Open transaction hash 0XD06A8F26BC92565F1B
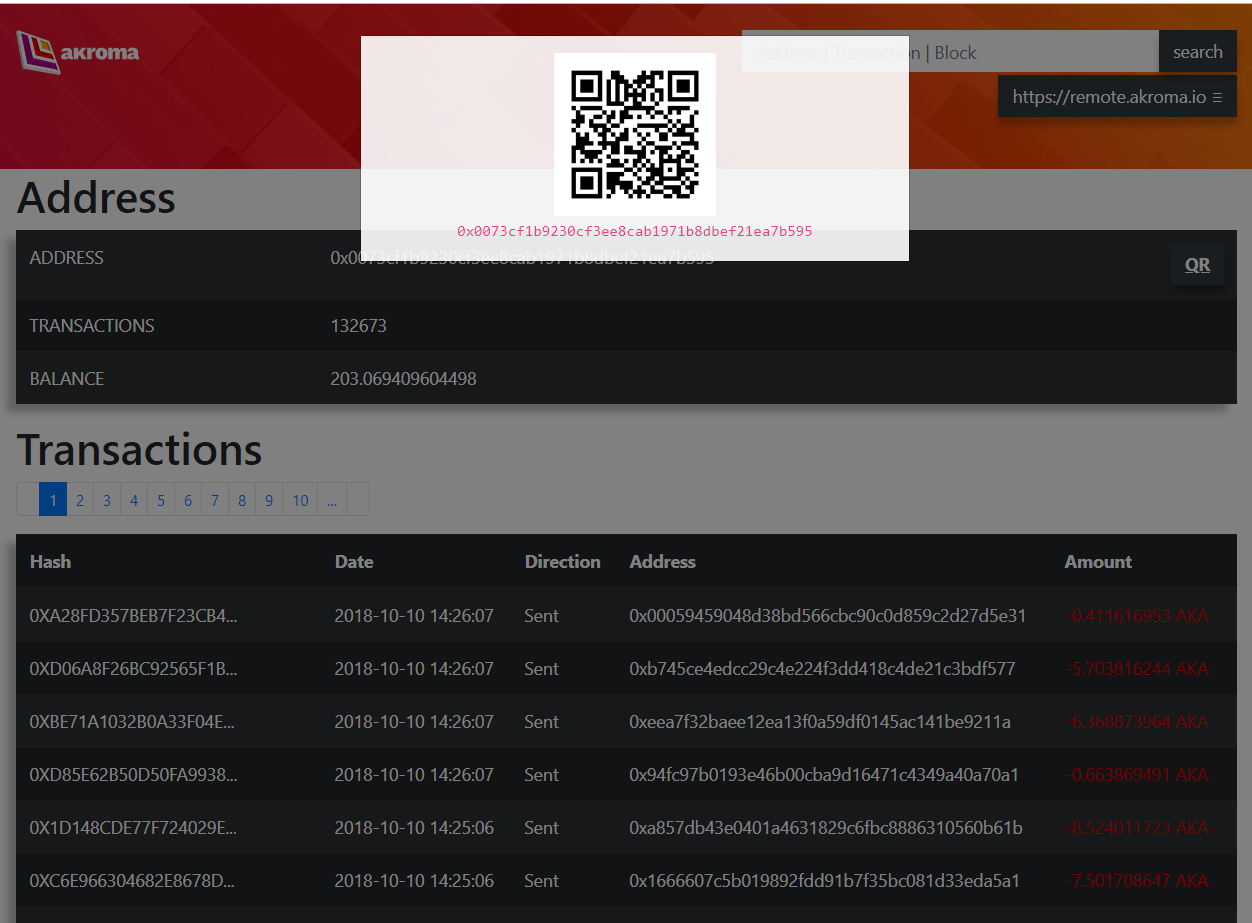This screenshot has width=1252, height=923. pyautogui.click(x=133, y=669)
